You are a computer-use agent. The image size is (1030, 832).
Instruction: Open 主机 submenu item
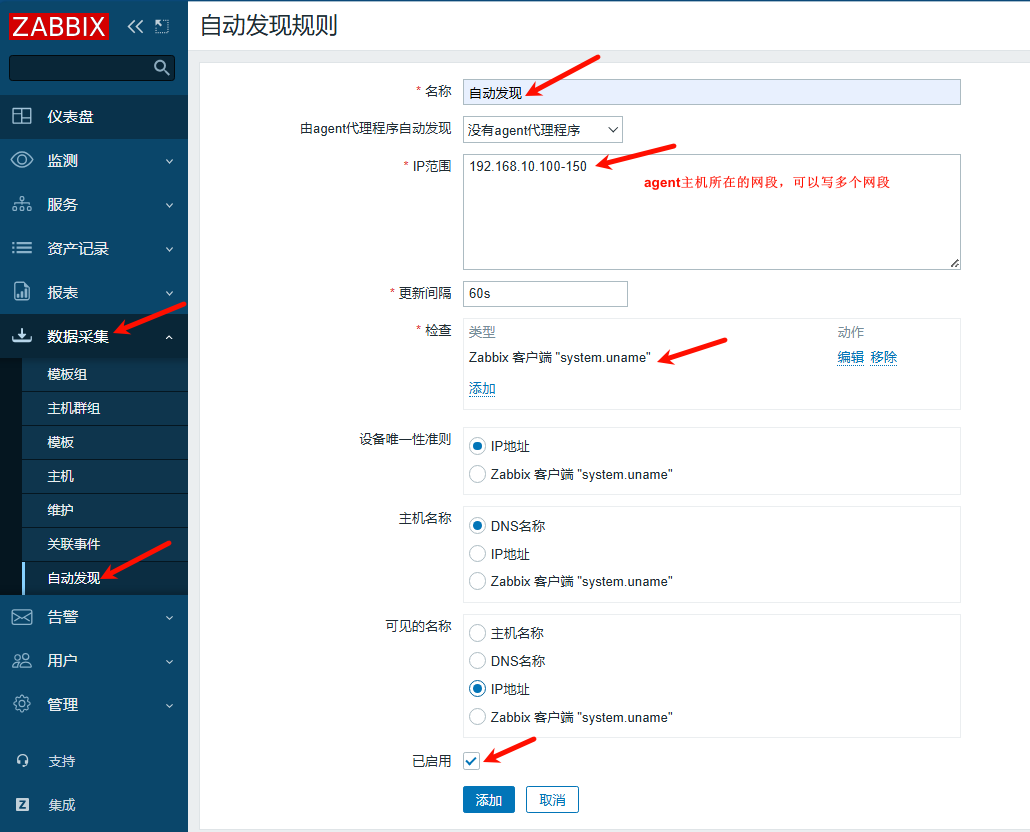[x=105, y=476]
